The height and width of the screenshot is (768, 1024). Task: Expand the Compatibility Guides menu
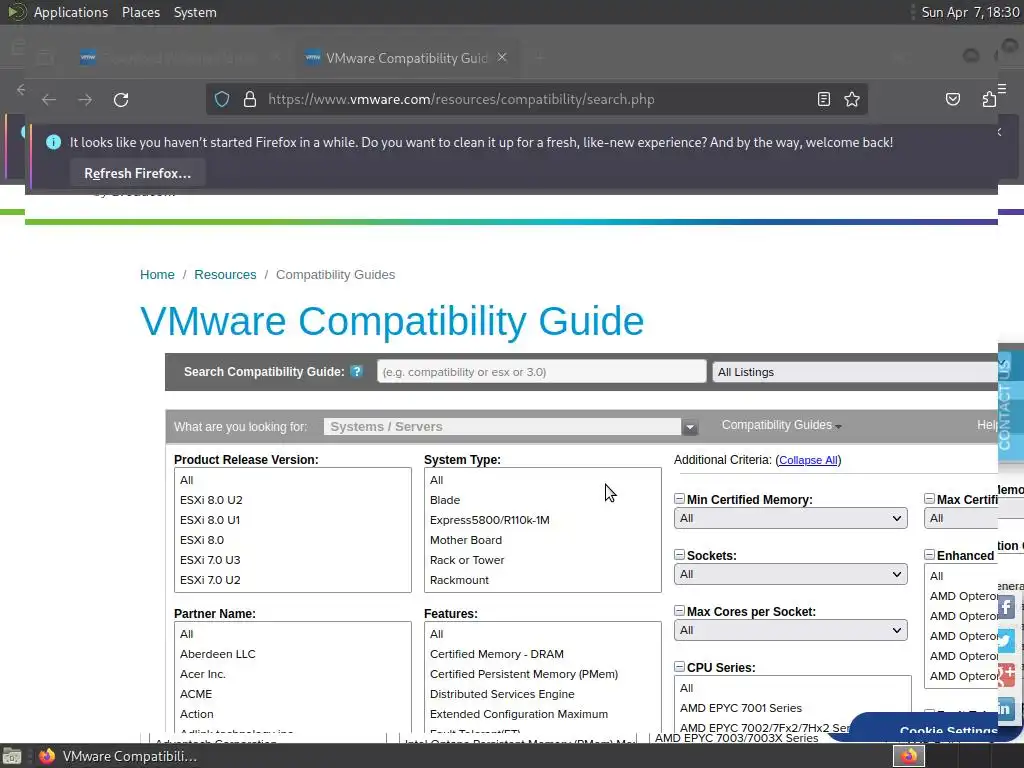tap(781, 425)
